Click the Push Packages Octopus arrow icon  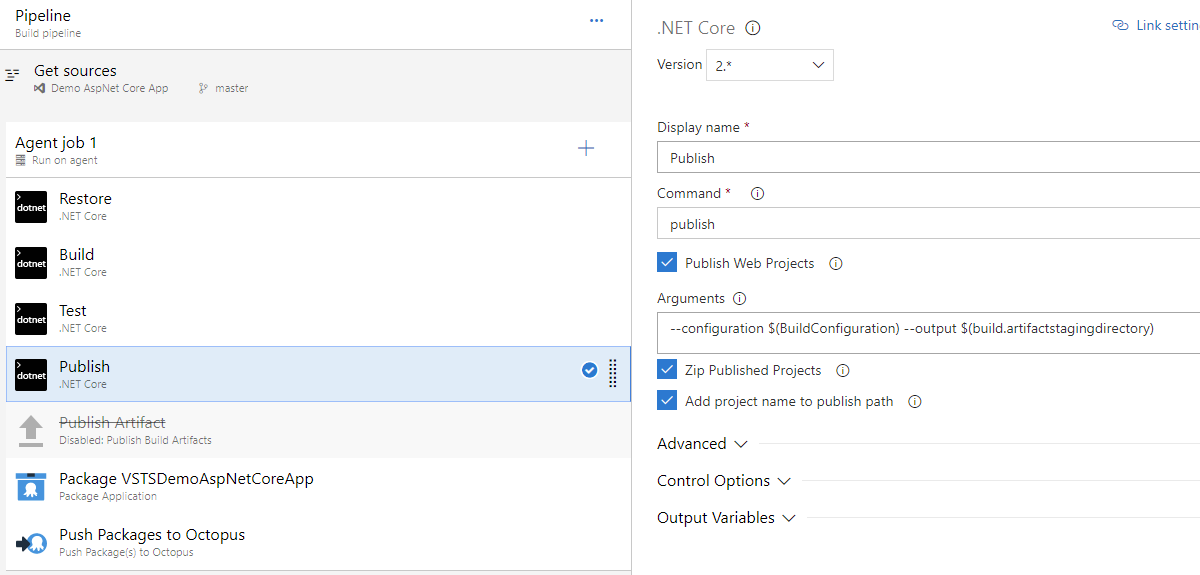pos(31,543)
